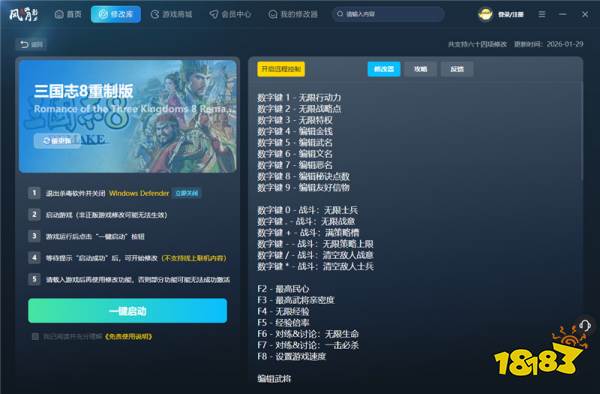Click row 数字键 . - 战斗: 无限战意
The image size is (600, 394).
click(306, 221)
